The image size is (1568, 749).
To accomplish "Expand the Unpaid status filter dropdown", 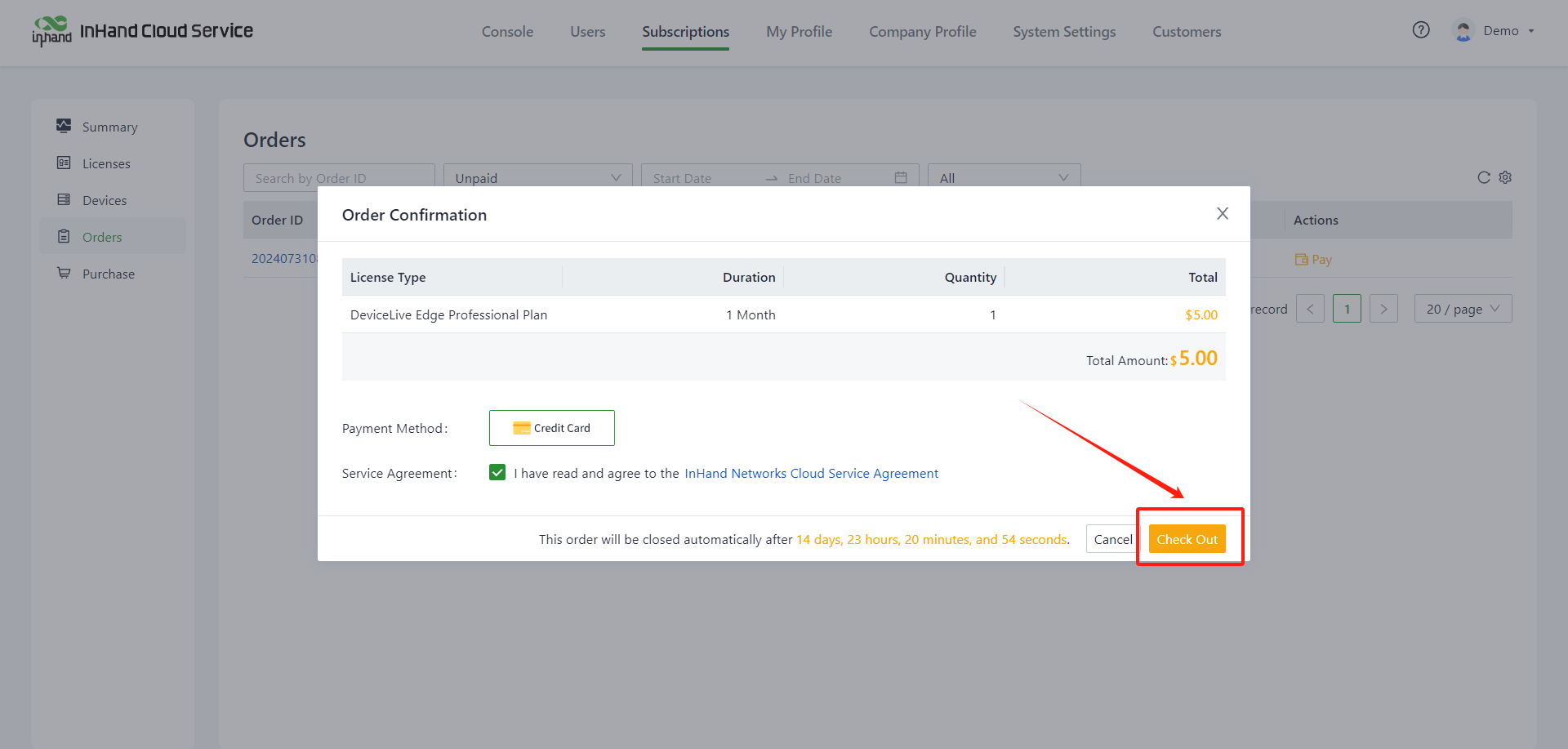I will (x=537, y=177).
